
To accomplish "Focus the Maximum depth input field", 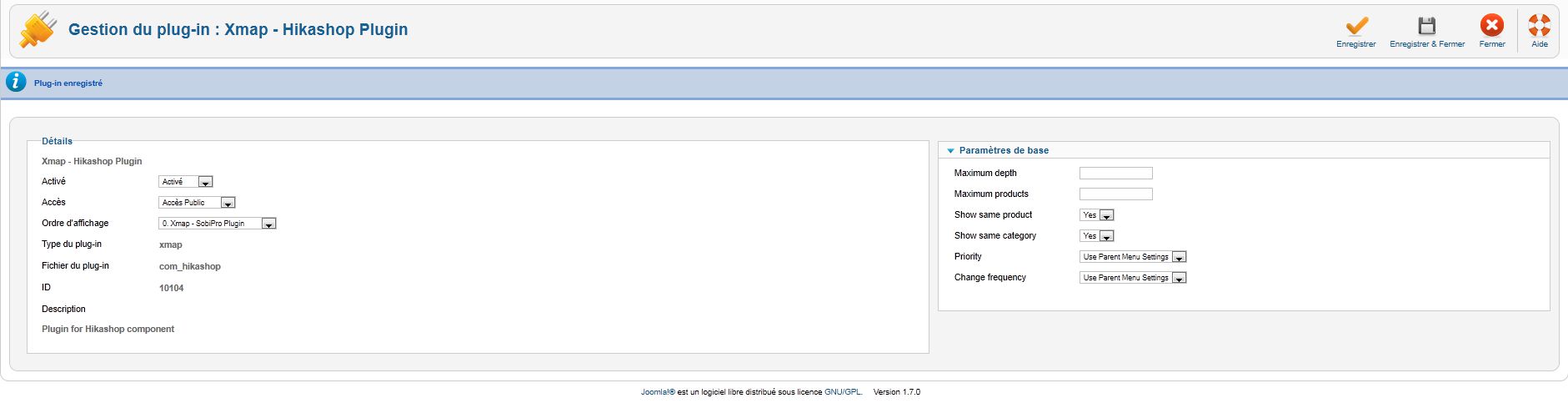I will click(1116, 173).
